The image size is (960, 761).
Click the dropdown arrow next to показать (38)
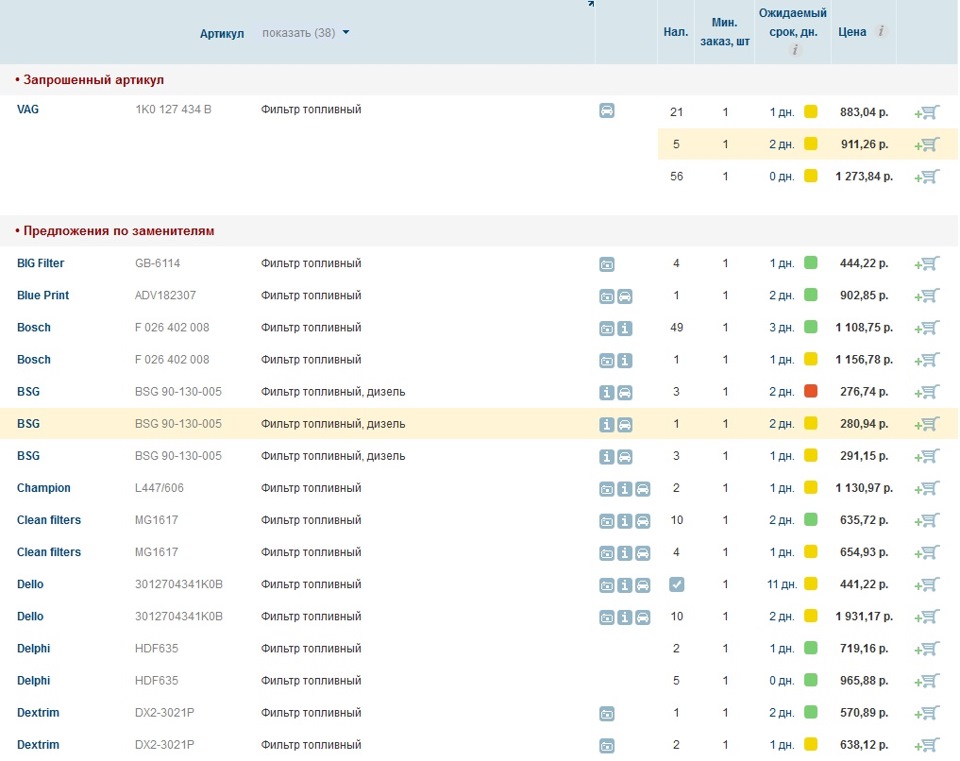pyautogui.click(x=346, y=32)
